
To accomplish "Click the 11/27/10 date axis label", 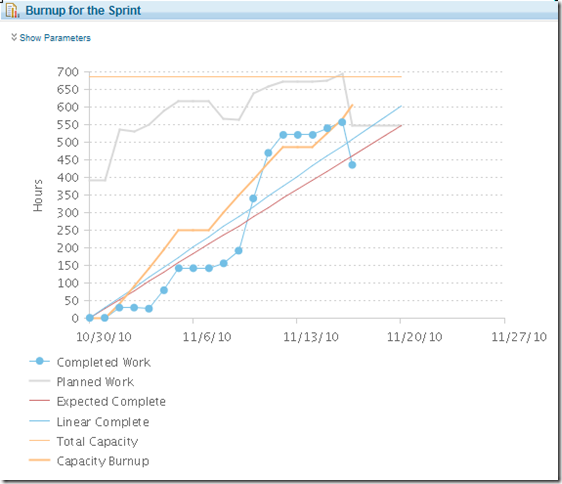I will click(519, 337).
